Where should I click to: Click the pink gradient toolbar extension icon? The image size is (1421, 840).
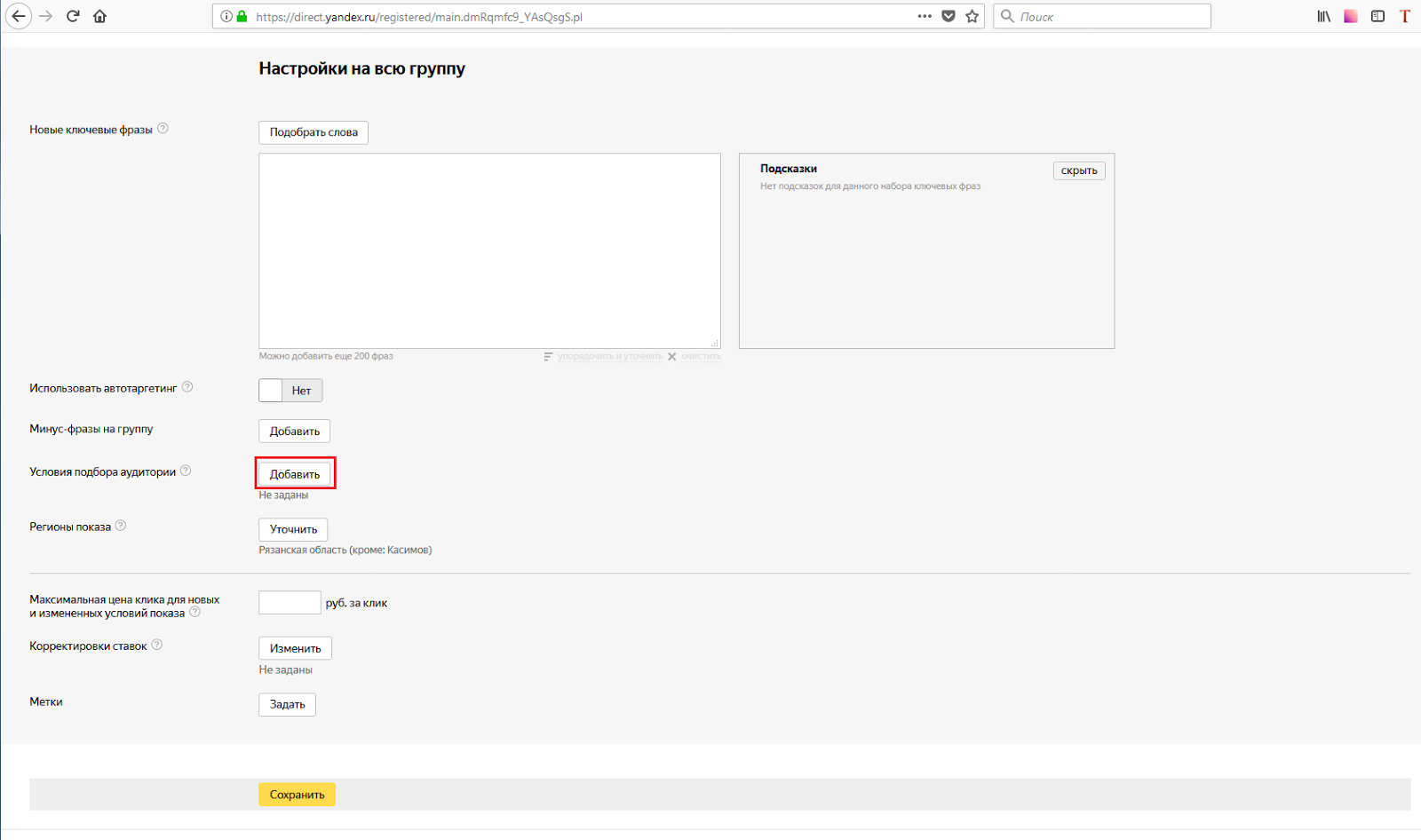(1351, 16)
